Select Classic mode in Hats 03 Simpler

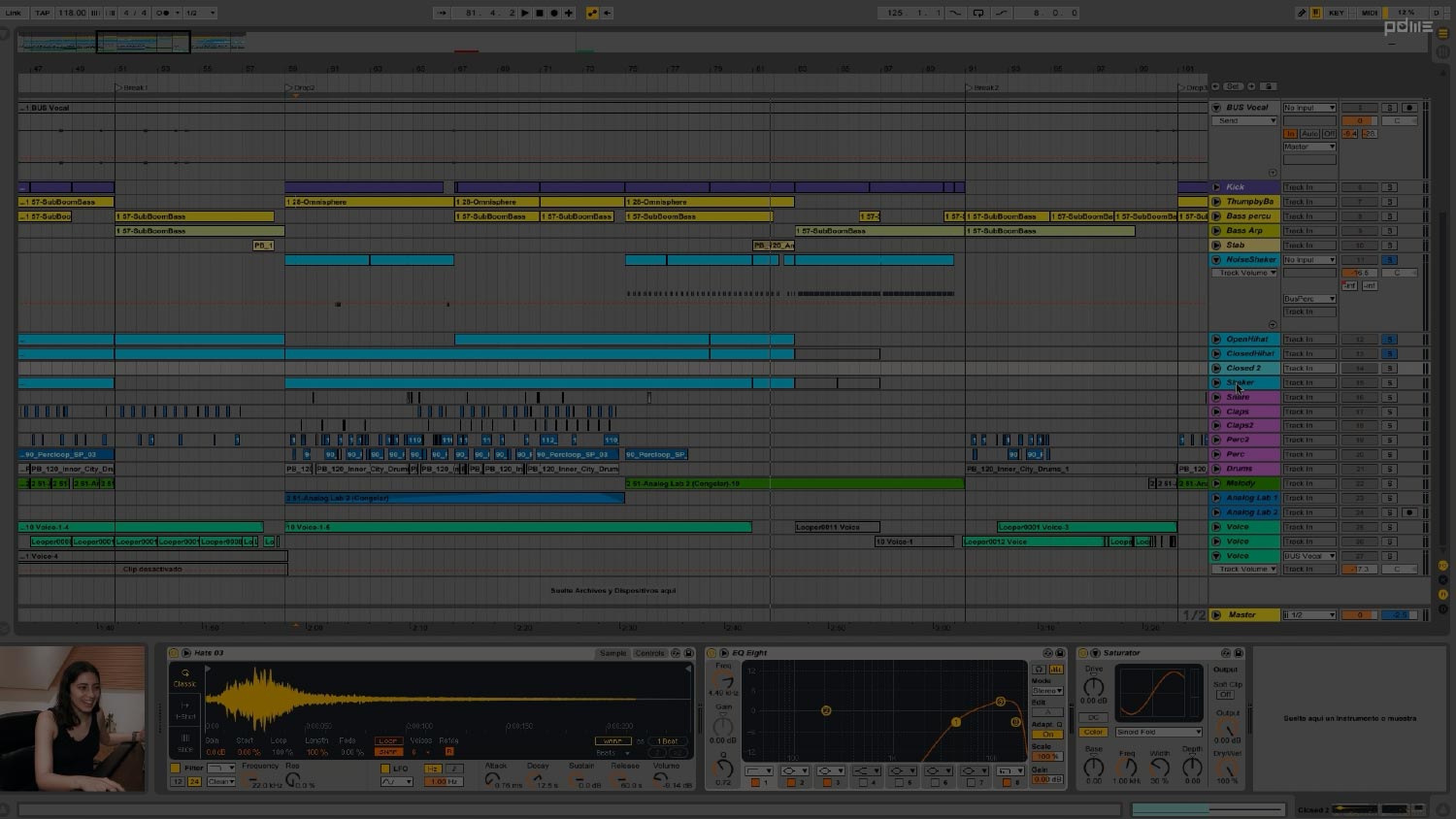point(184,677)
